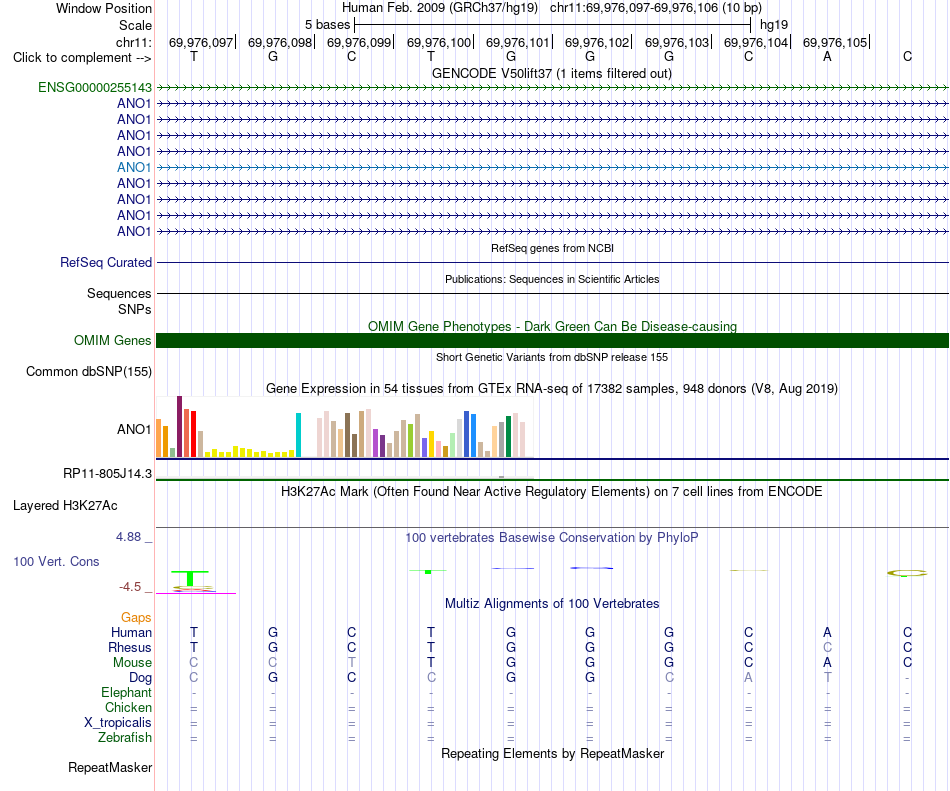Click the olive ring shape in PhyloP track
The width and height of the screenshot is (950, 791).
[907, 573]
